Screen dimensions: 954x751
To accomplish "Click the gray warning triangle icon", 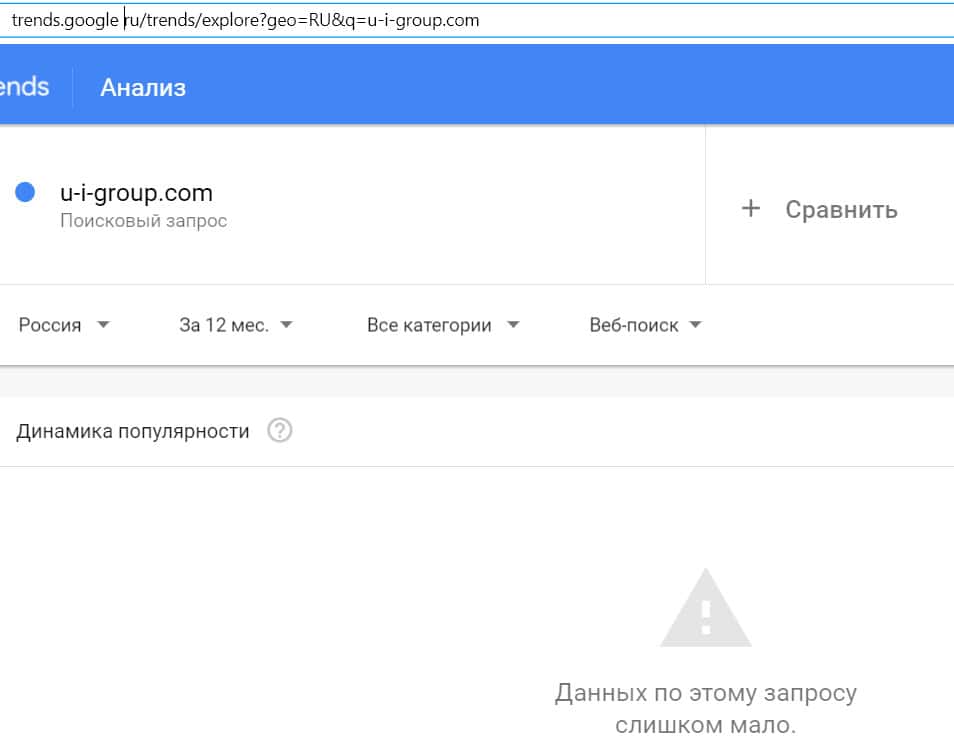I will tap(705, 608).
